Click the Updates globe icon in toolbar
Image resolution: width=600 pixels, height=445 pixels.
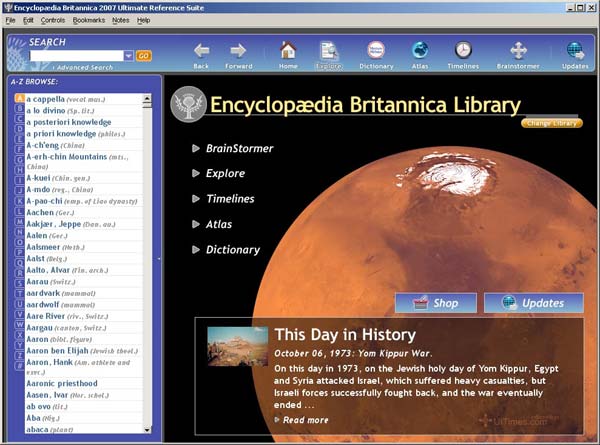[x=575, y=51]
